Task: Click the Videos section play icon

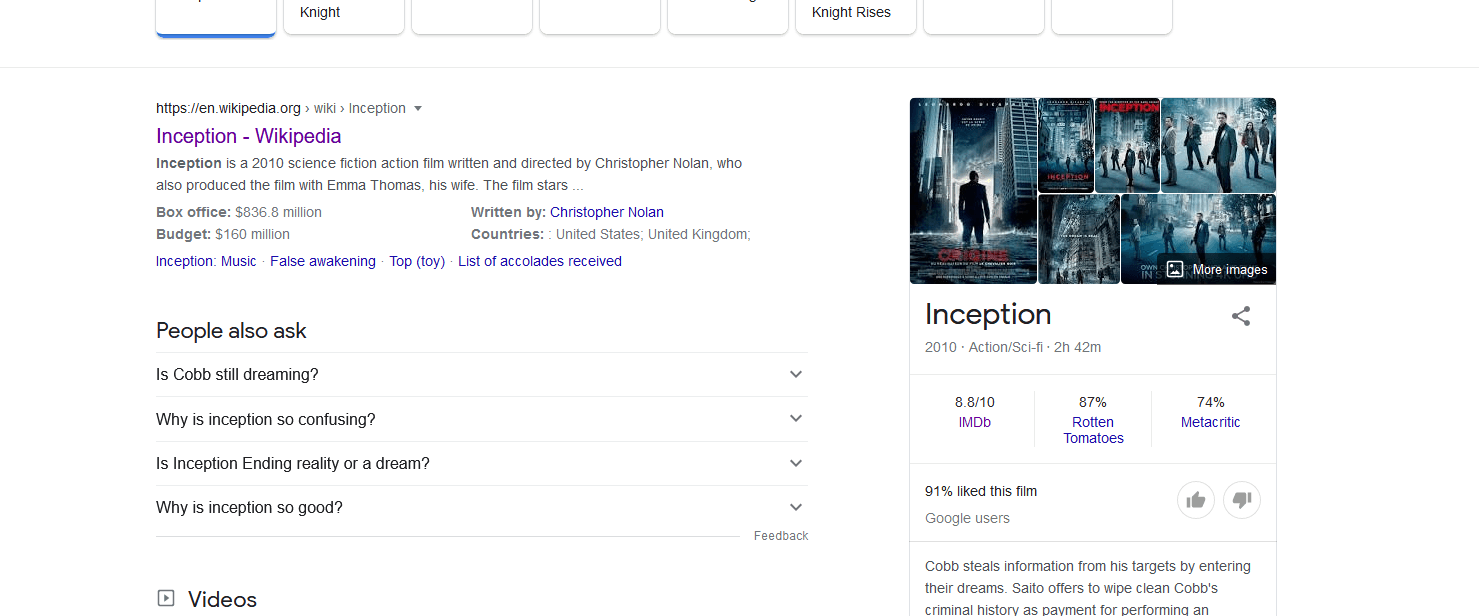Action: [x=166, y=598]
